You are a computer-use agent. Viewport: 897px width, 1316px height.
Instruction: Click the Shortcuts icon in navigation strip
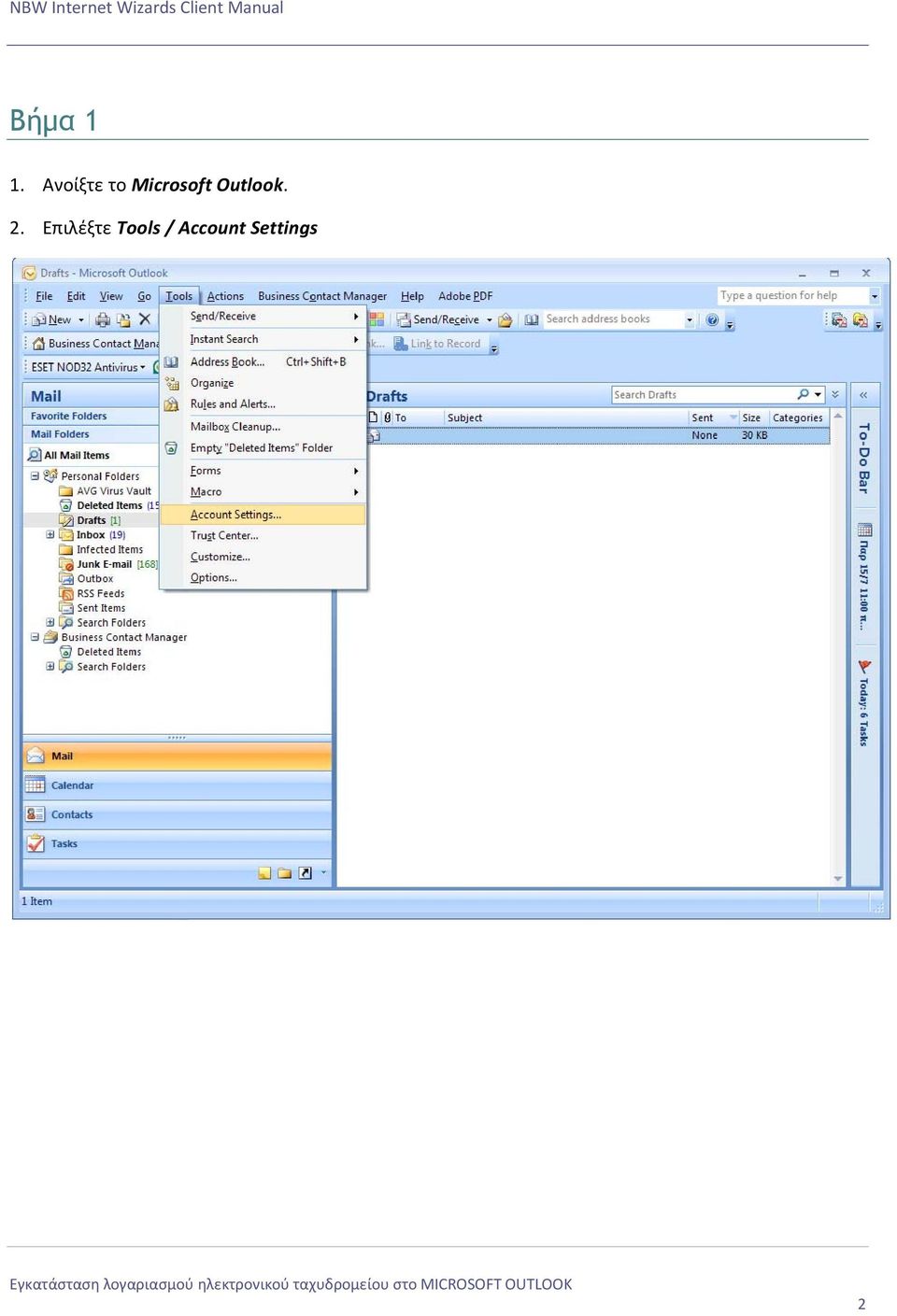[305, 873]
